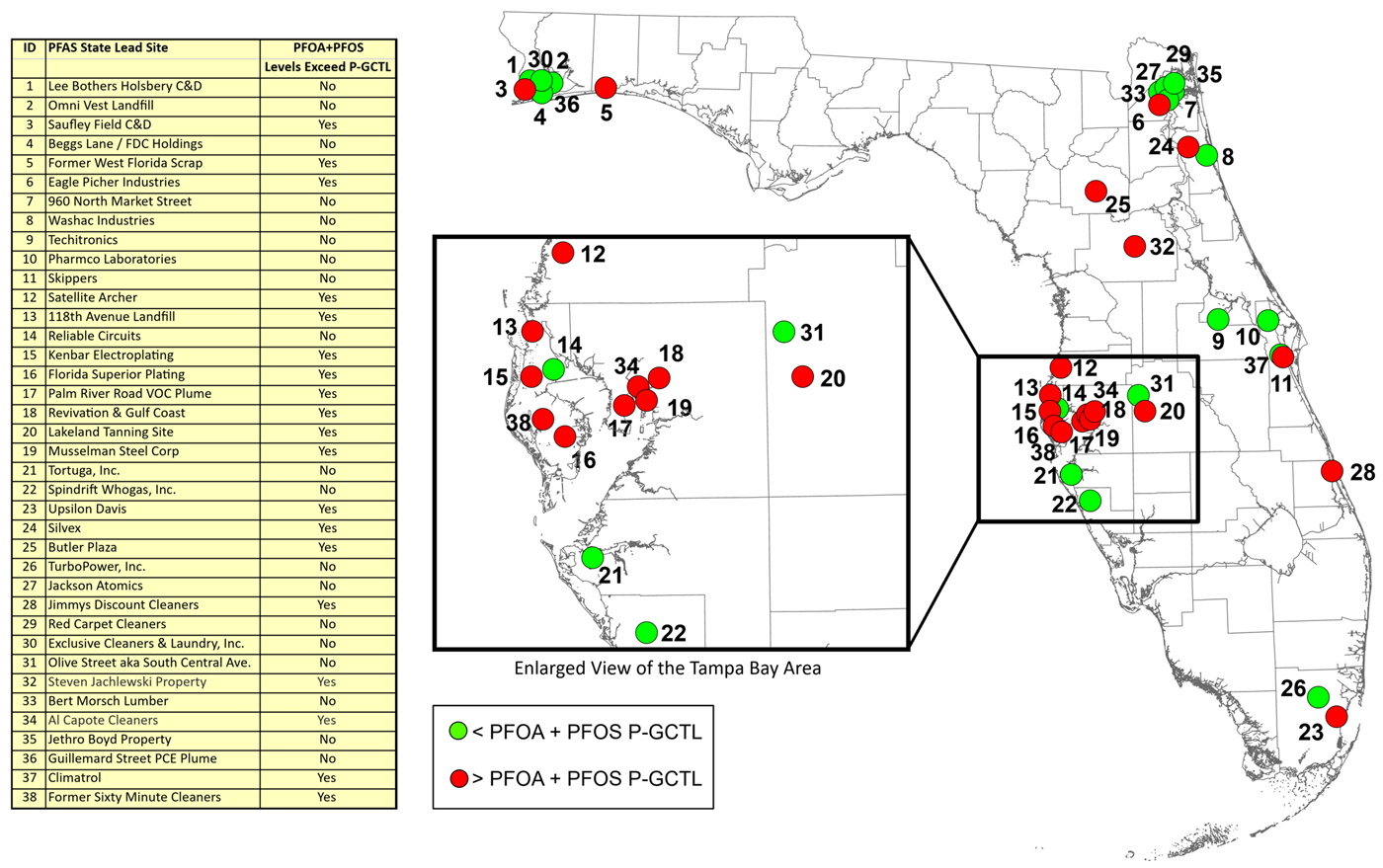
Task: Click 'Palm River Road VOC Plume' entry
Action: (x=130, y=393)
